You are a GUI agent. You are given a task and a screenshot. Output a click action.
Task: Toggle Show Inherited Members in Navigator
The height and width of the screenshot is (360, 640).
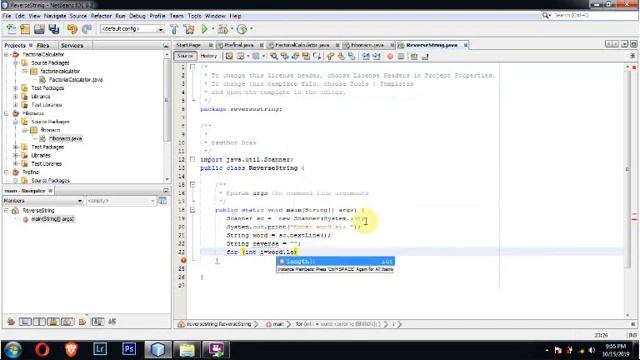coord(11,322)
